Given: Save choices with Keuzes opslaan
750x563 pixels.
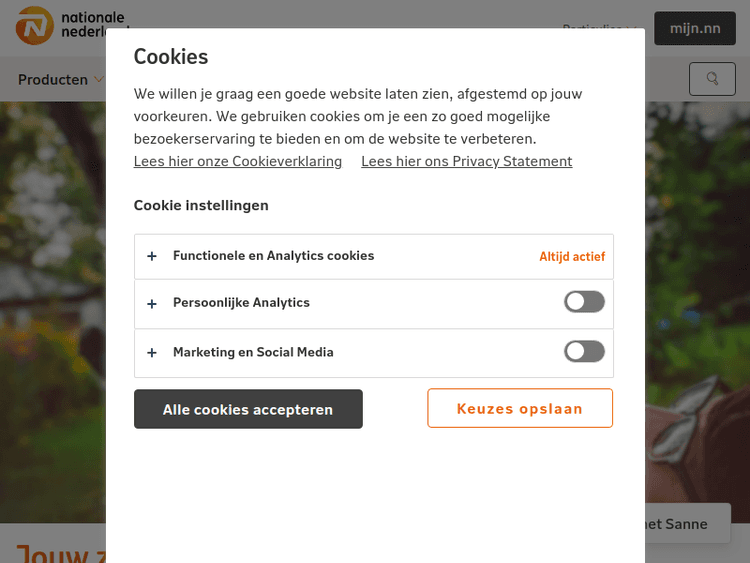Looking at the screenshot, I should click(x=520, y=408).
